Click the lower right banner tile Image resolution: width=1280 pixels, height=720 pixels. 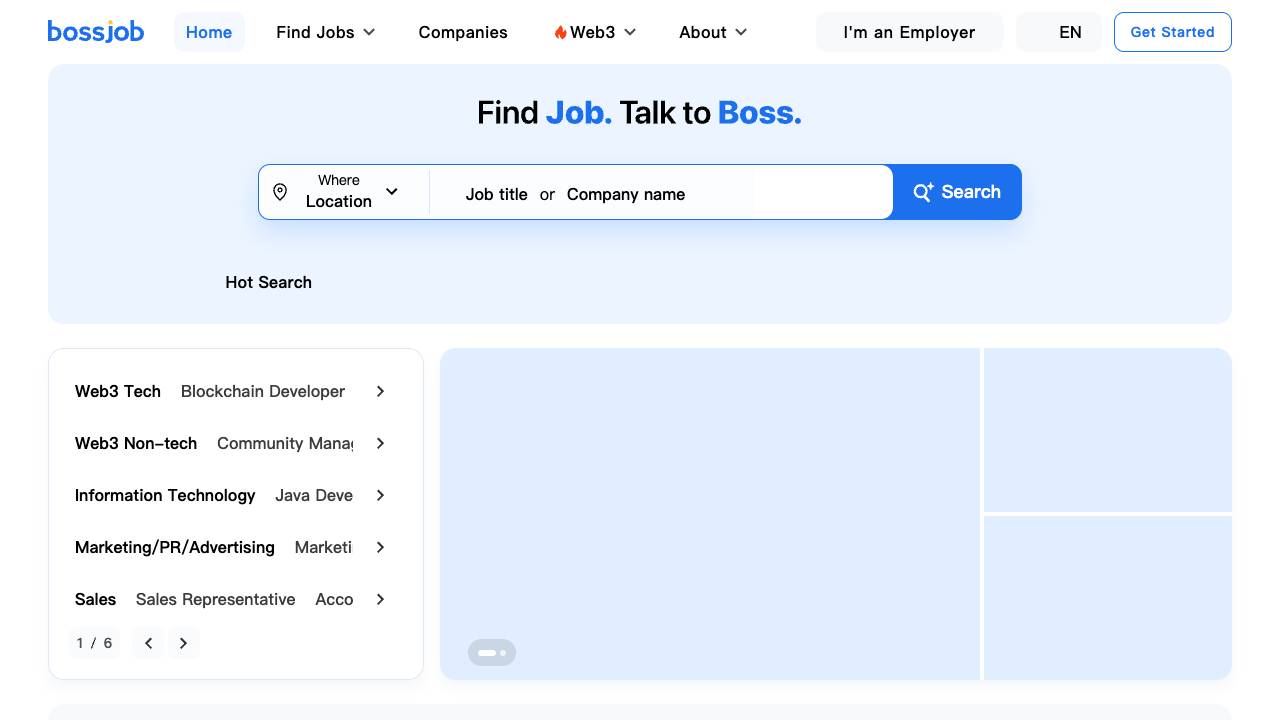click(1108, 598)
